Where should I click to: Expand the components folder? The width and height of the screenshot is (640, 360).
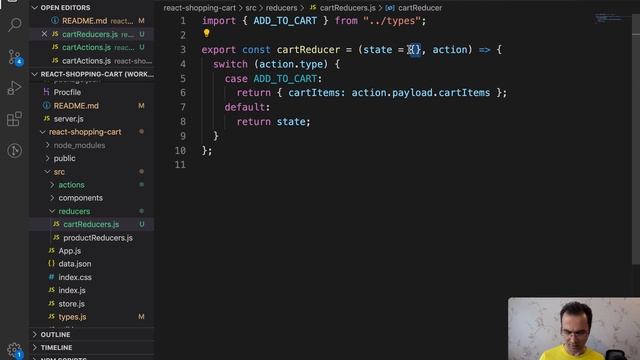(x=52, y=198)
